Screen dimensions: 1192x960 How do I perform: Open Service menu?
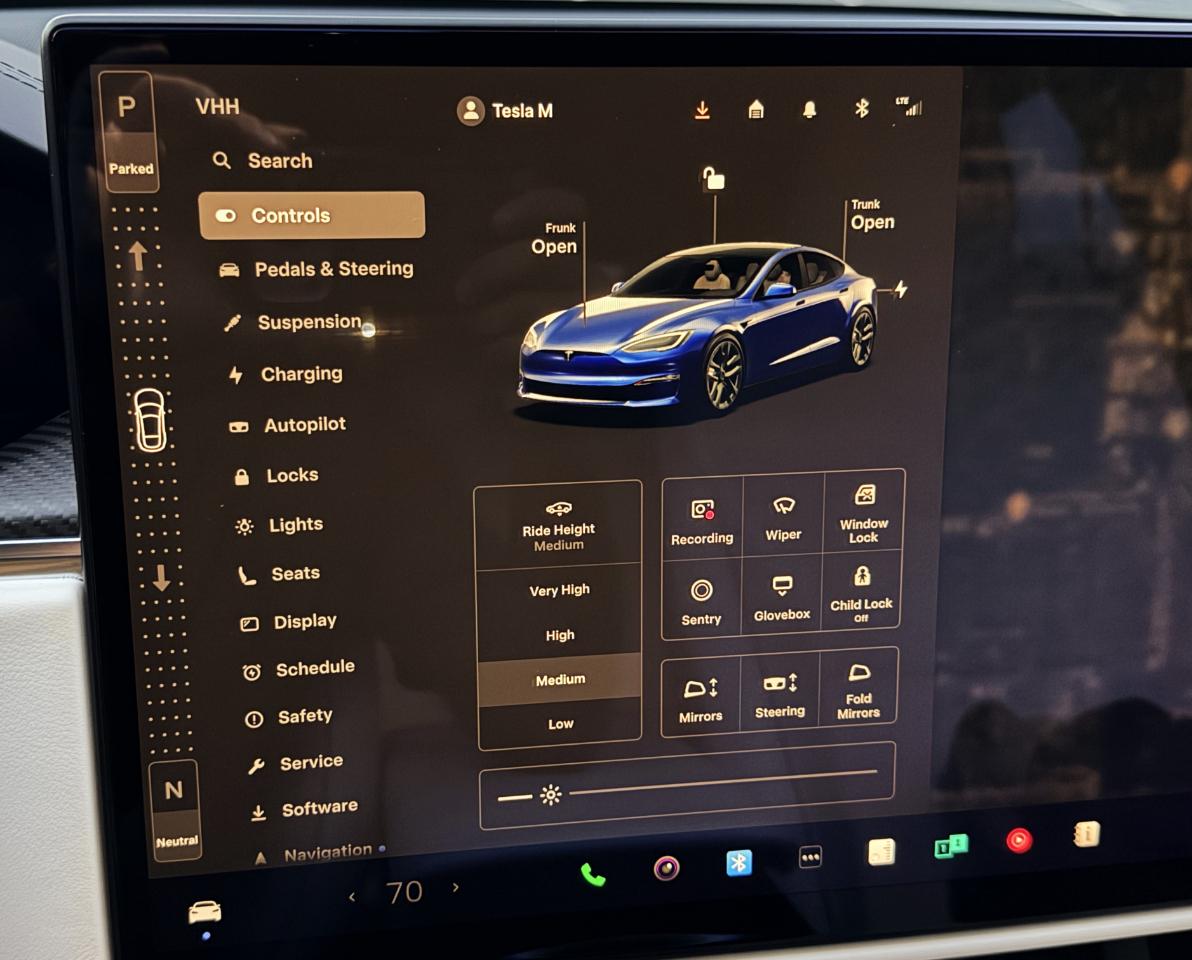coord(296,762)
